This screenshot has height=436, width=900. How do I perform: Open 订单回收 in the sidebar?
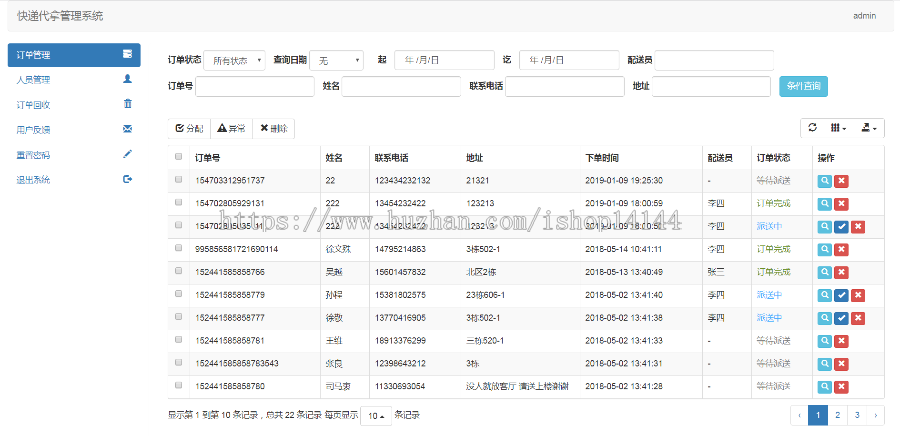(x=74, y=104)
